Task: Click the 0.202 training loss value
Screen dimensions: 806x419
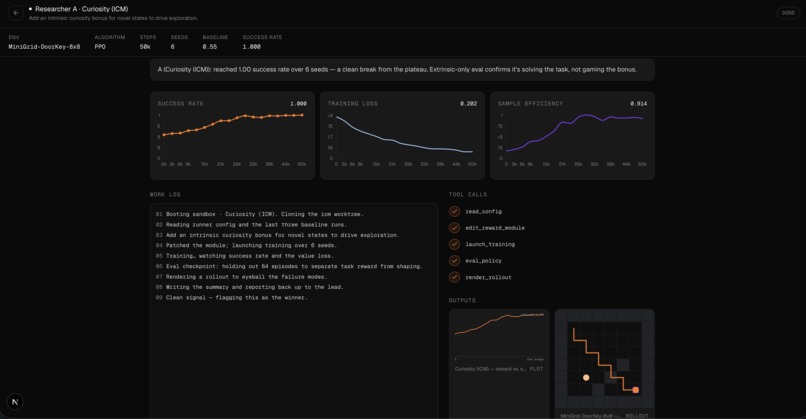Action: coord(468,104)
